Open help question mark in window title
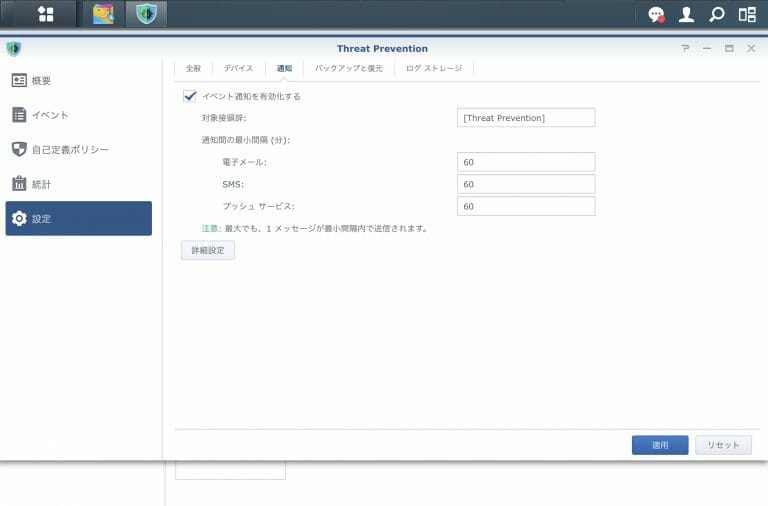768x506 pixels. 685,48
